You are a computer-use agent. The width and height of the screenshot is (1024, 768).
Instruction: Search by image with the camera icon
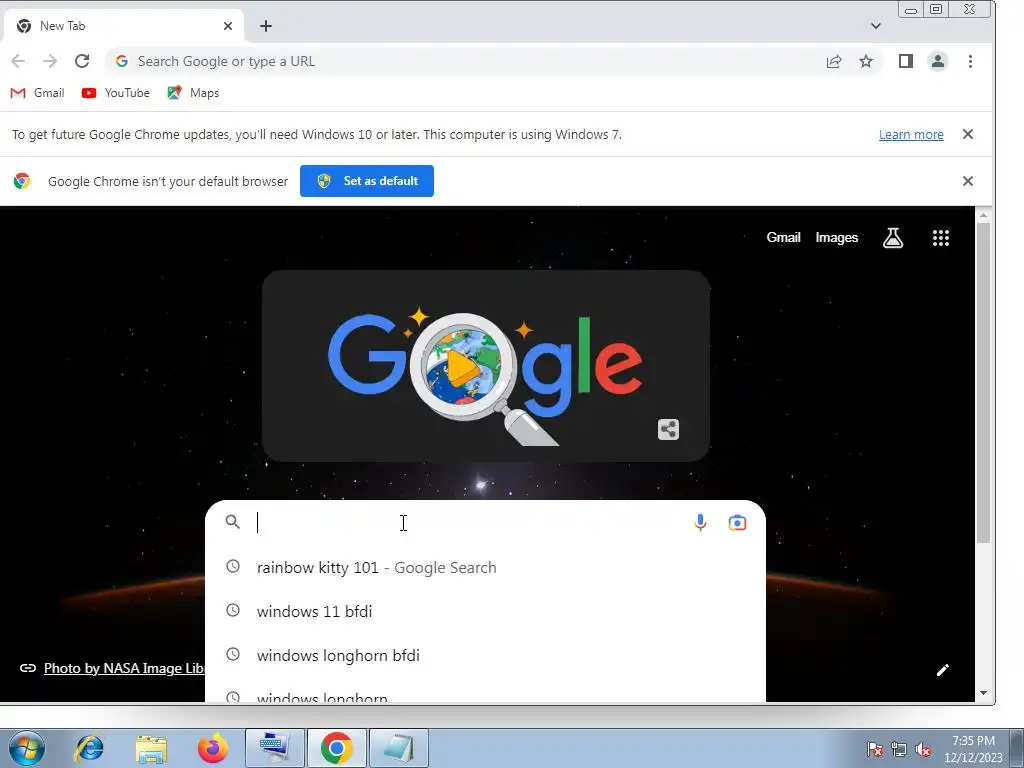pyautogui.click(x=737, y=522)
